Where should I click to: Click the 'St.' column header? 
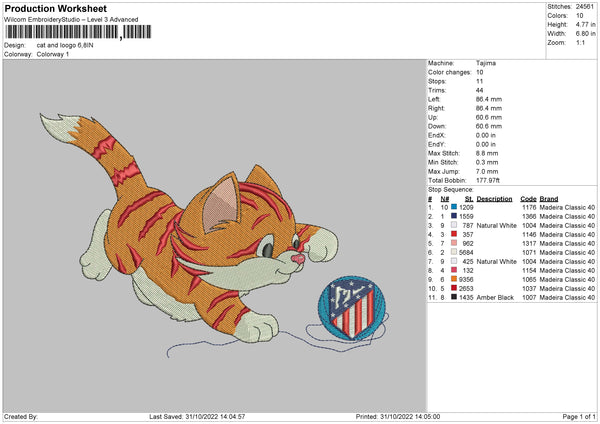tap(469, 199)
